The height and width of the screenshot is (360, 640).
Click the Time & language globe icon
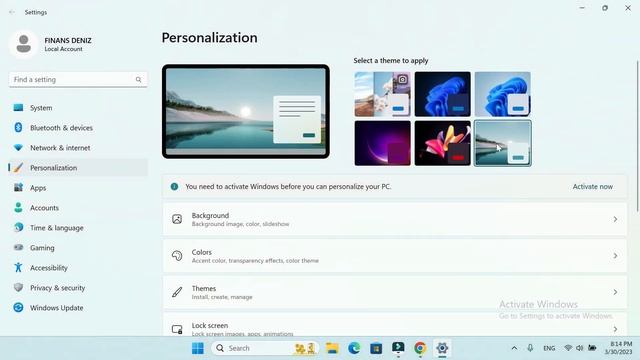click(x=18, y=227)
